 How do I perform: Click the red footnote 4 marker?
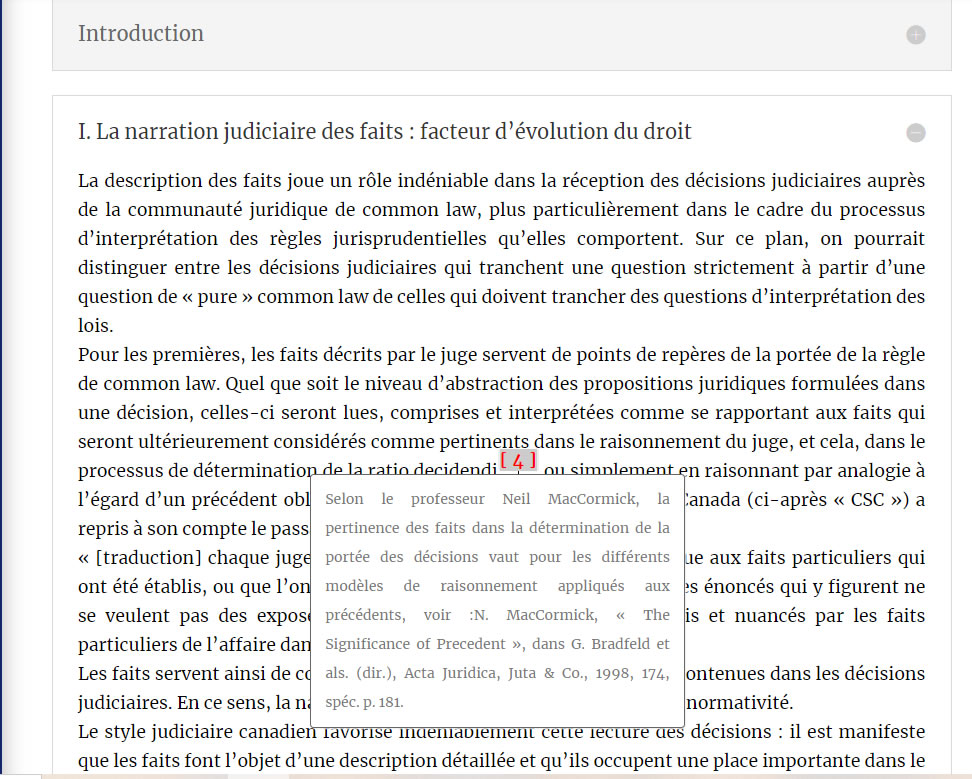(x=518, y=461)
